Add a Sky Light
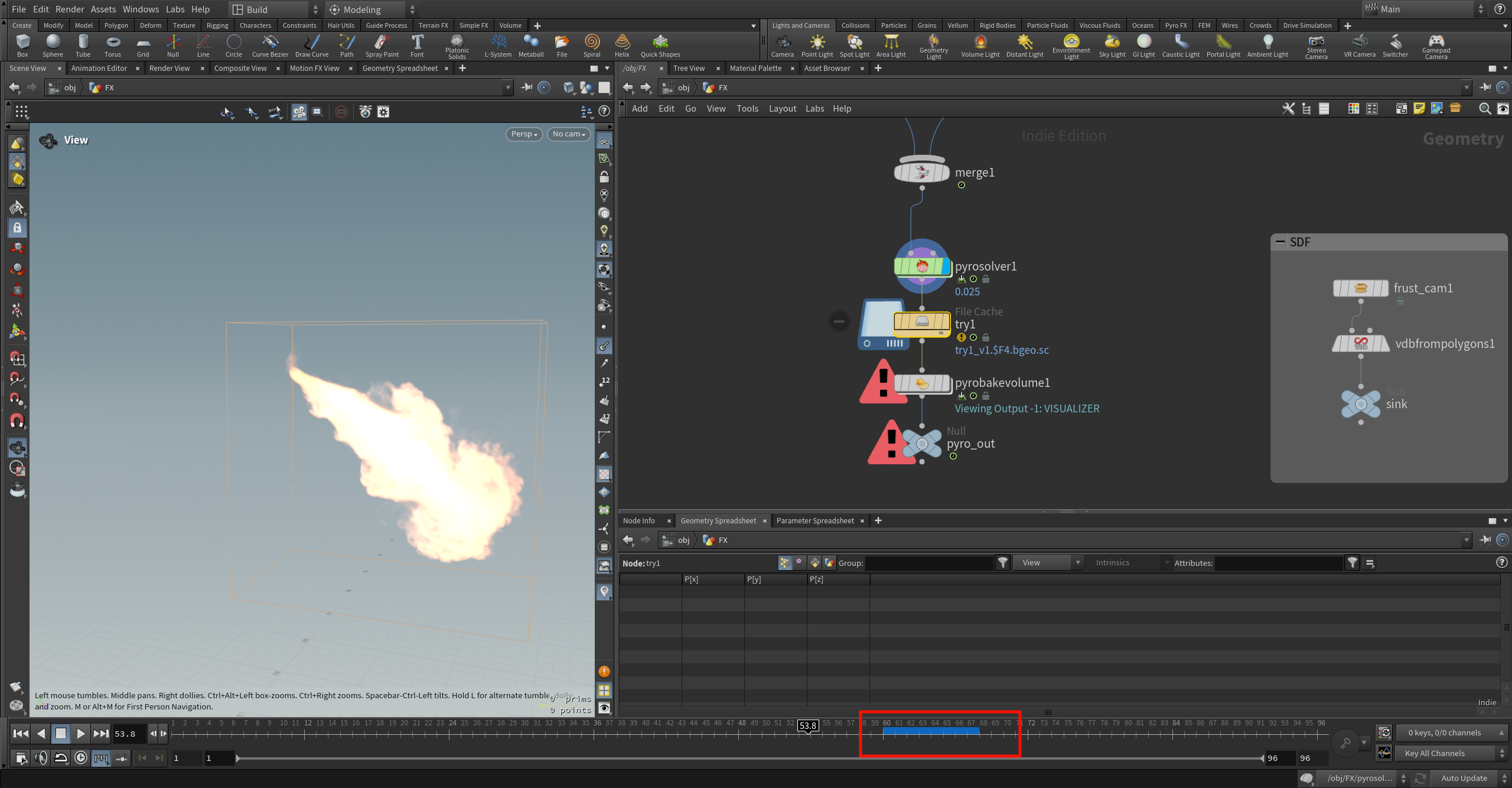 1112,45
